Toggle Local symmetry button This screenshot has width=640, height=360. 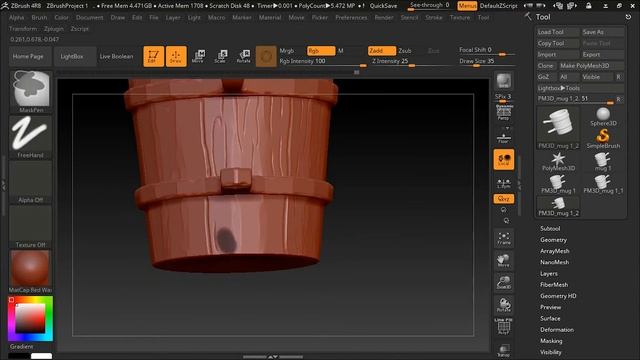pos(504,159)
